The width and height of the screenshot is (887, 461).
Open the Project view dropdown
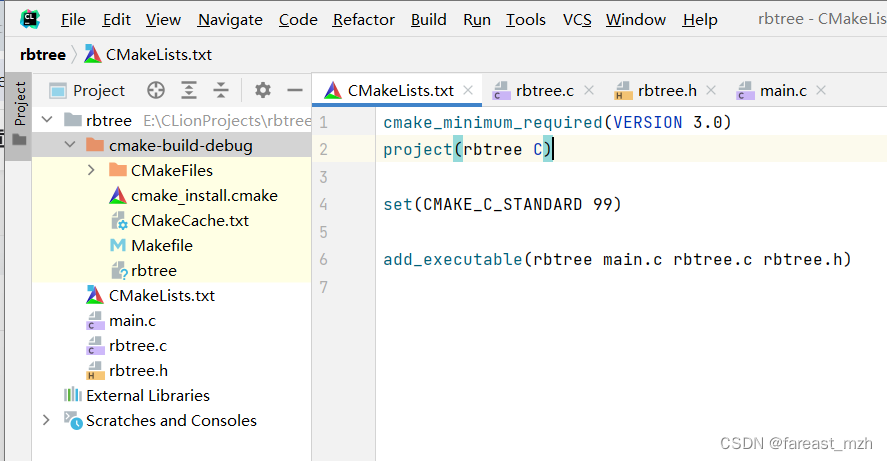[98, 90]
